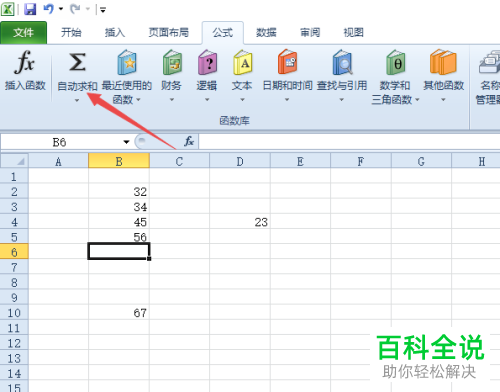Open the Name Manager icon

[489, 62]
